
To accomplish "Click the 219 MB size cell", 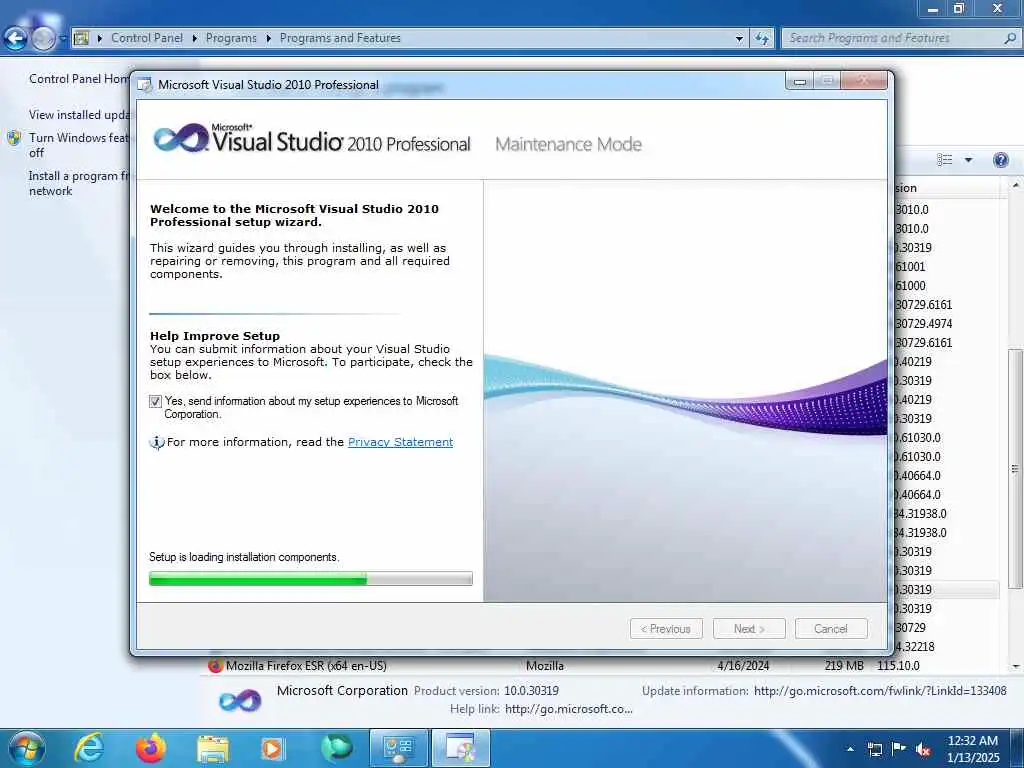I will coord(844,665).
